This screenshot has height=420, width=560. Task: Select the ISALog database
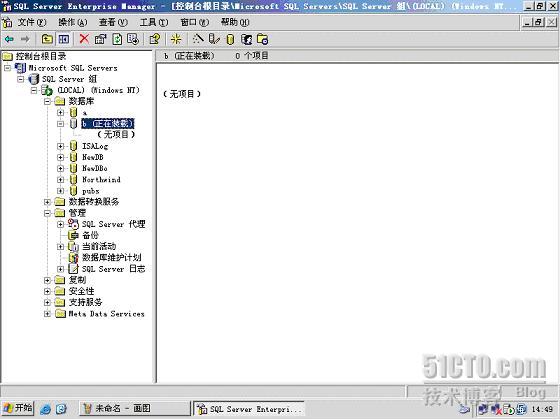click(x=95, y=146)
